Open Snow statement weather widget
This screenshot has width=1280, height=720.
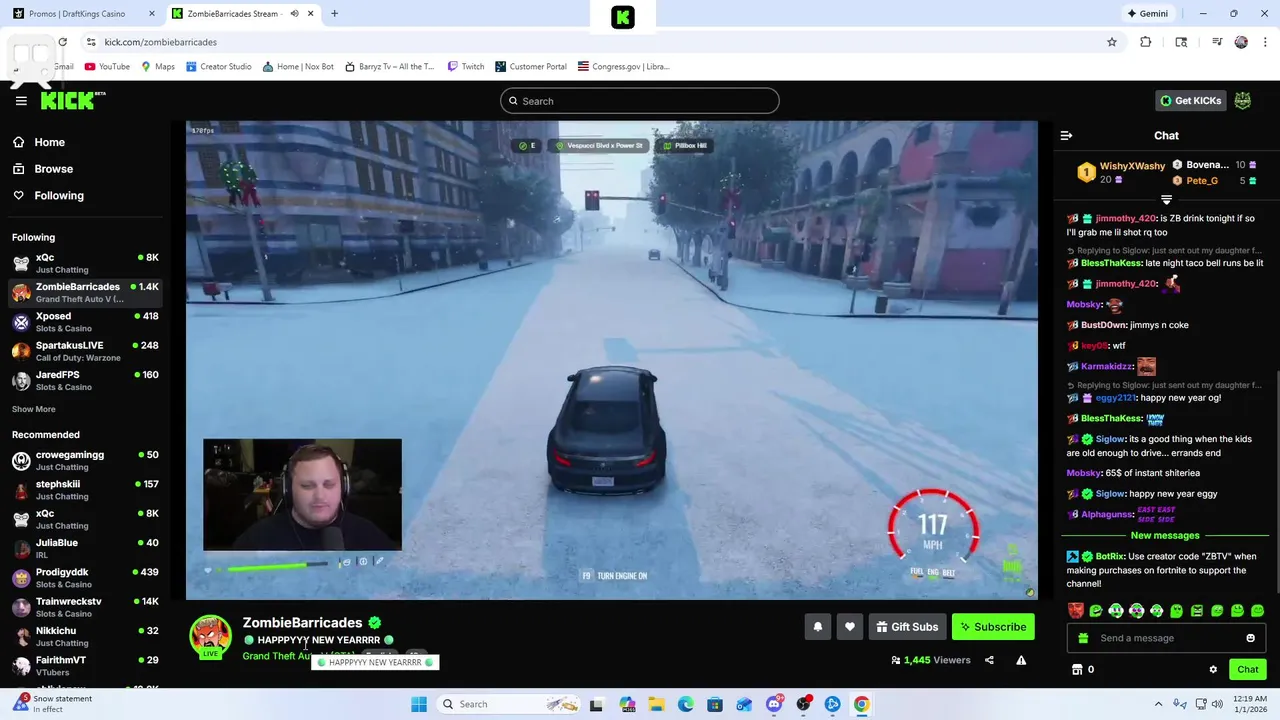pos(53,704)
